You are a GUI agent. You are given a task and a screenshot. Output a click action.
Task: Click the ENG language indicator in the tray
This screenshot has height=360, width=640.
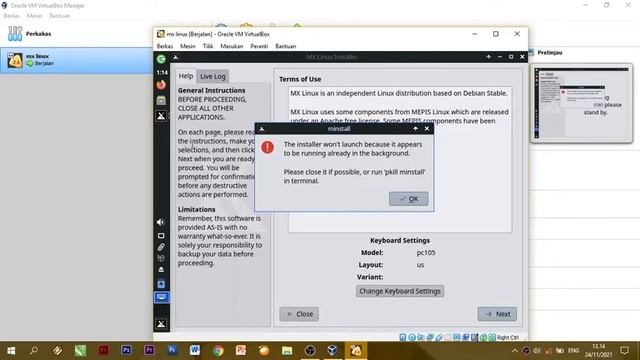click(573, 351)
